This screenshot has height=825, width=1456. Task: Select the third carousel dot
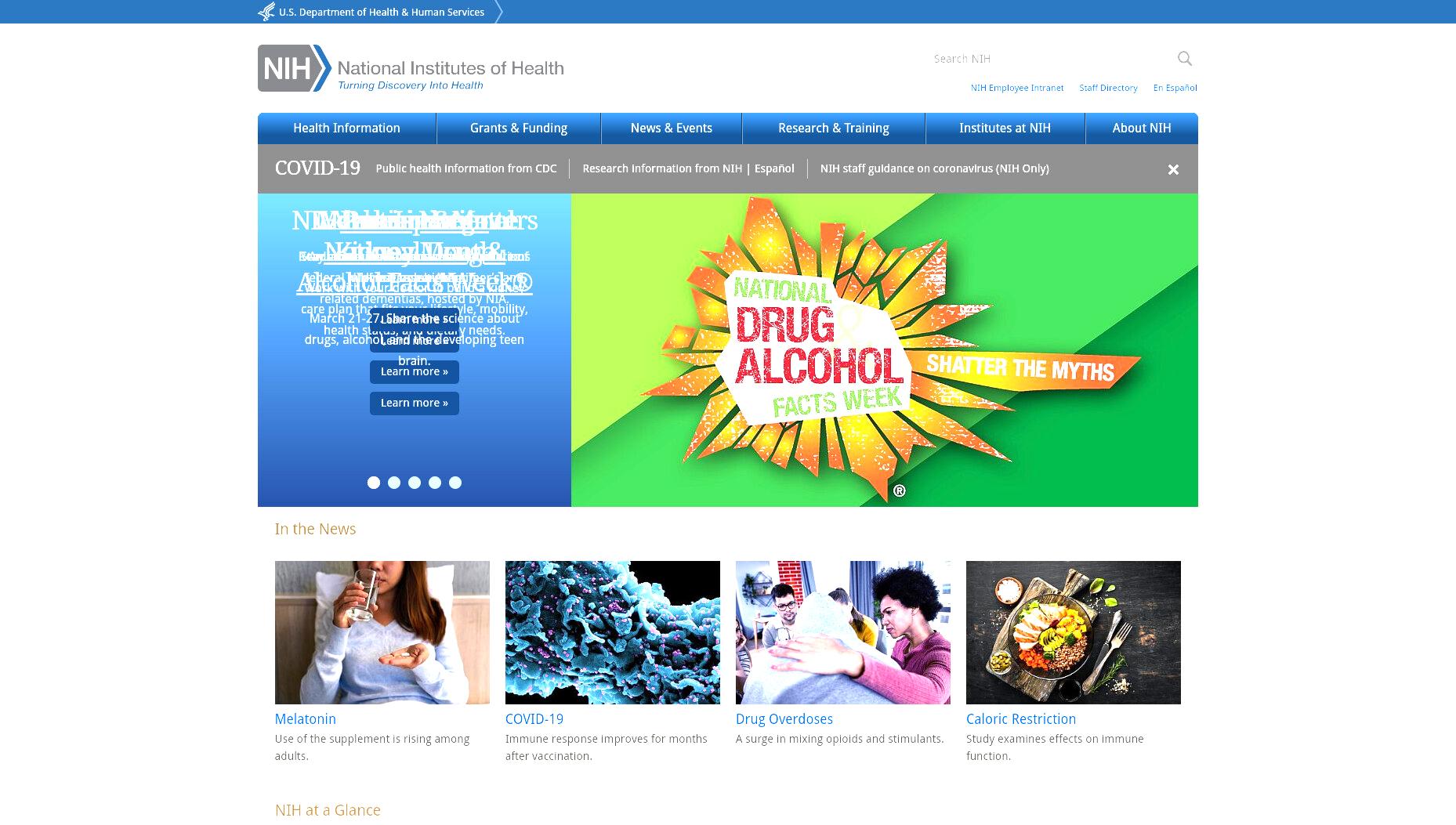coord(415,483)
